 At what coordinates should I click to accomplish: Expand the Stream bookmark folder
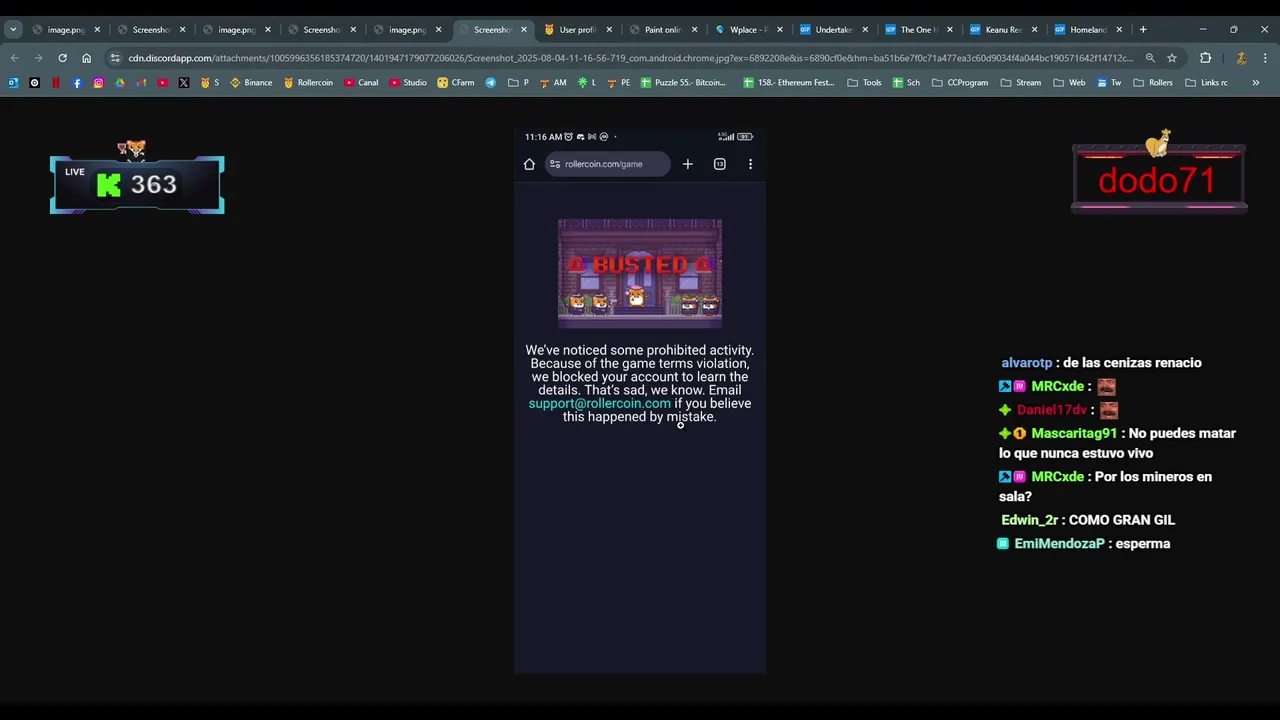coord(1020,83)
